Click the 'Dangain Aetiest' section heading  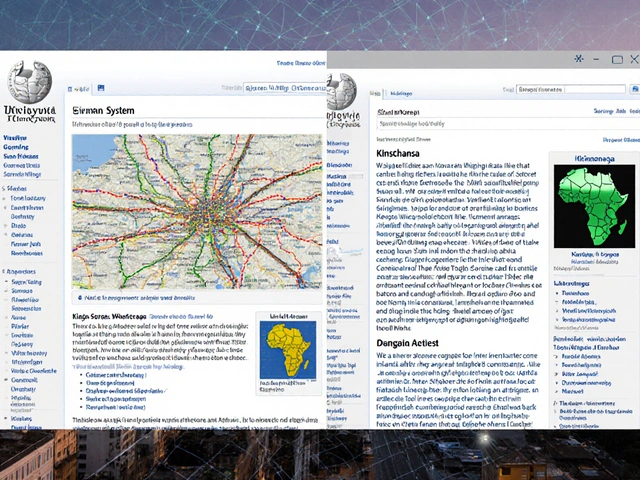[407, 343]
